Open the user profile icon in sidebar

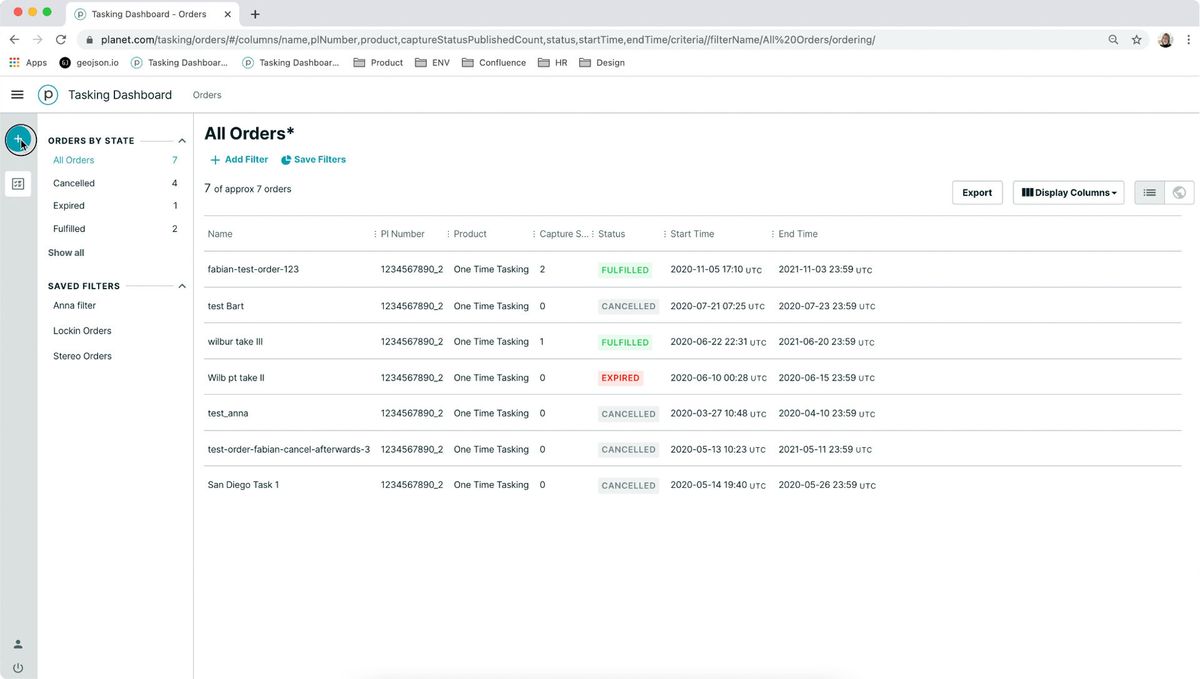(x=18, y=644)
